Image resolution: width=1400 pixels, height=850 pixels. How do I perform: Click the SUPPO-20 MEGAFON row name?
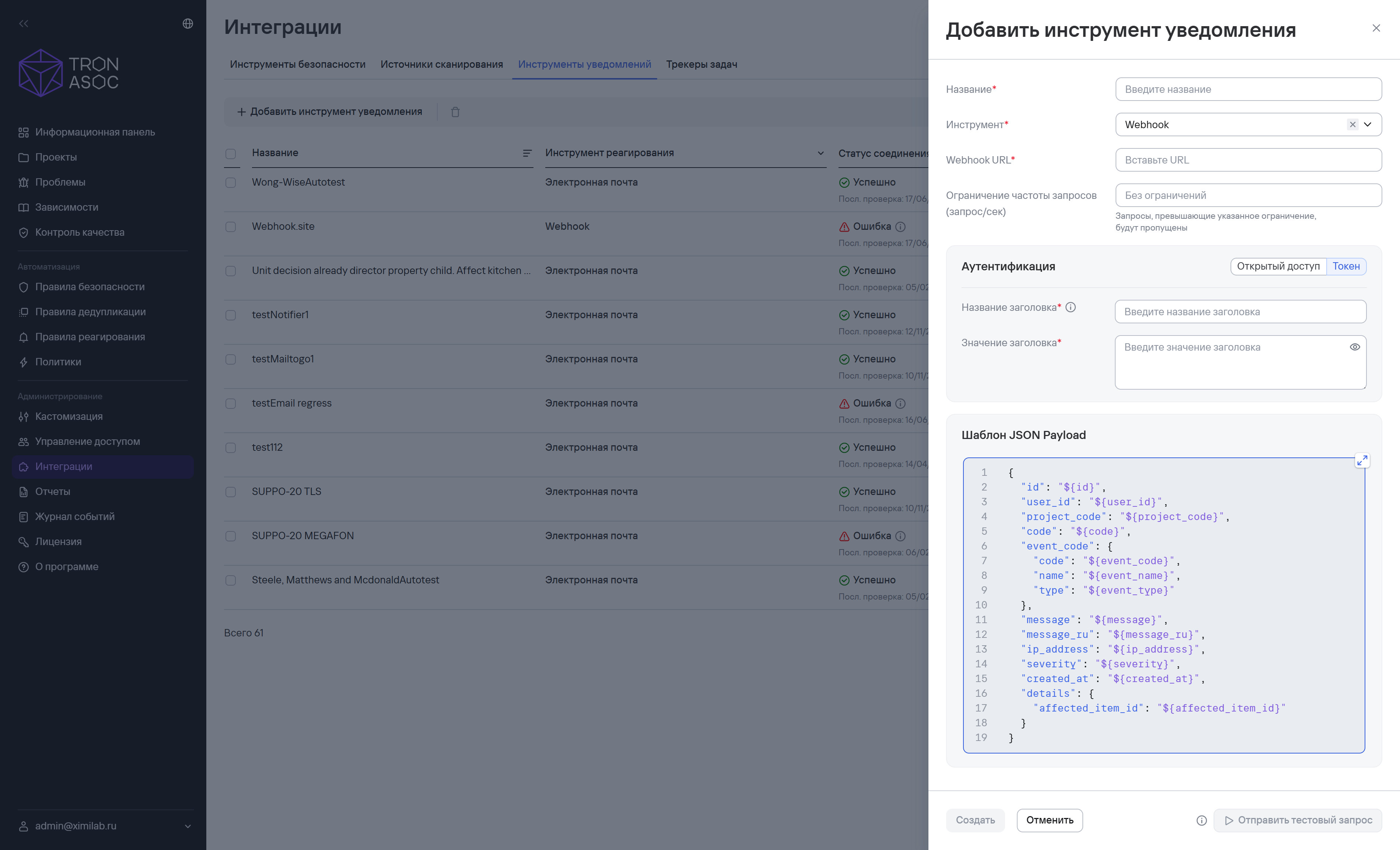coord(303,535)
